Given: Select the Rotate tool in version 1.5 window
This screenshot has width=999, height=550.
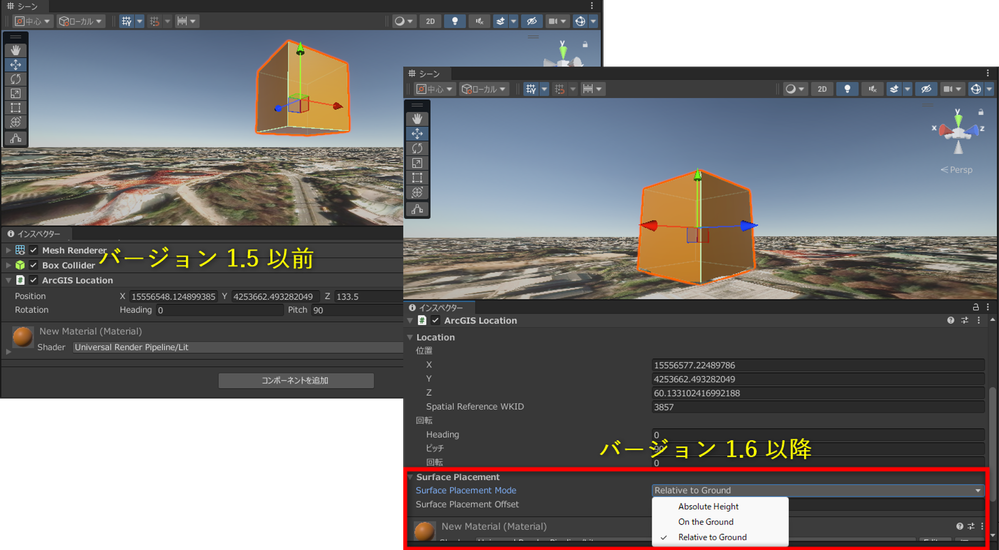Looking at the screenshot, I should (x=15, y=78).
